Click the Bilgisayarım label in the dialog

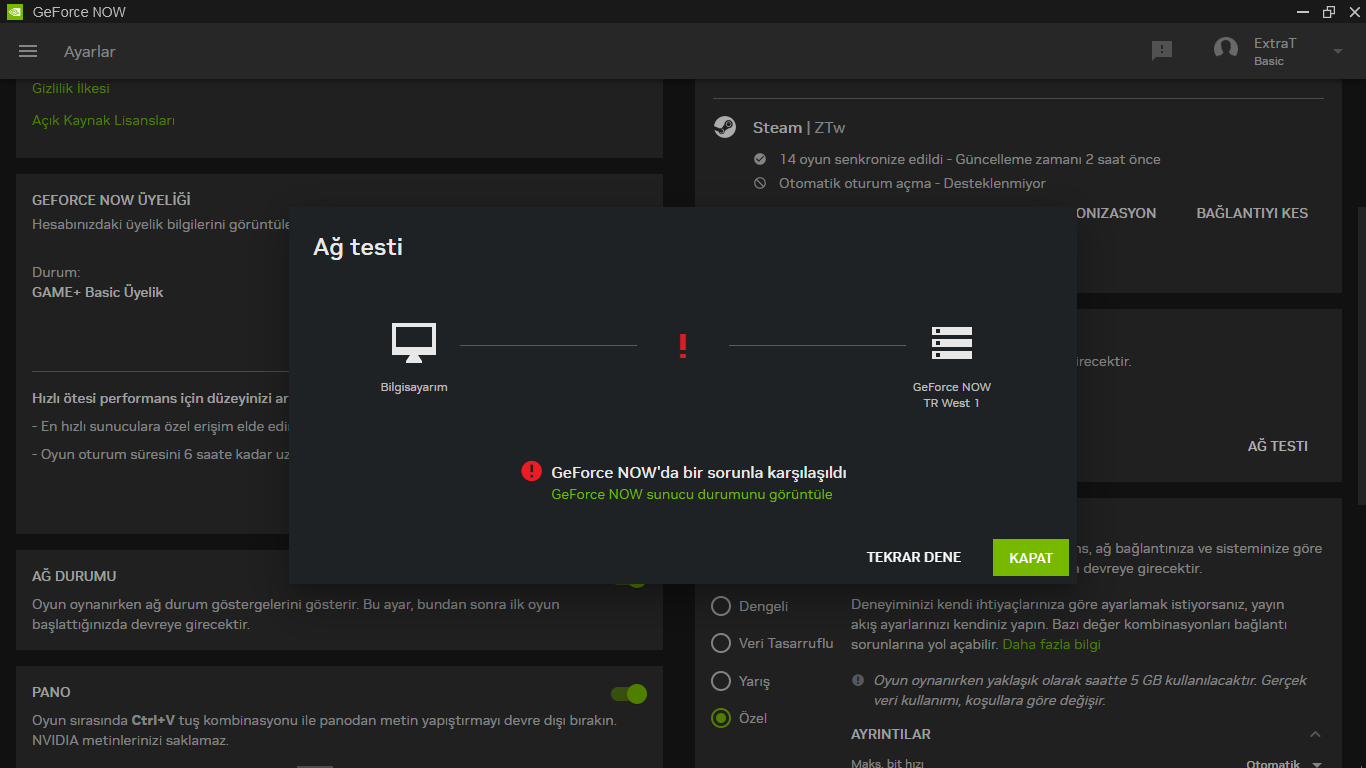point(414,387)
